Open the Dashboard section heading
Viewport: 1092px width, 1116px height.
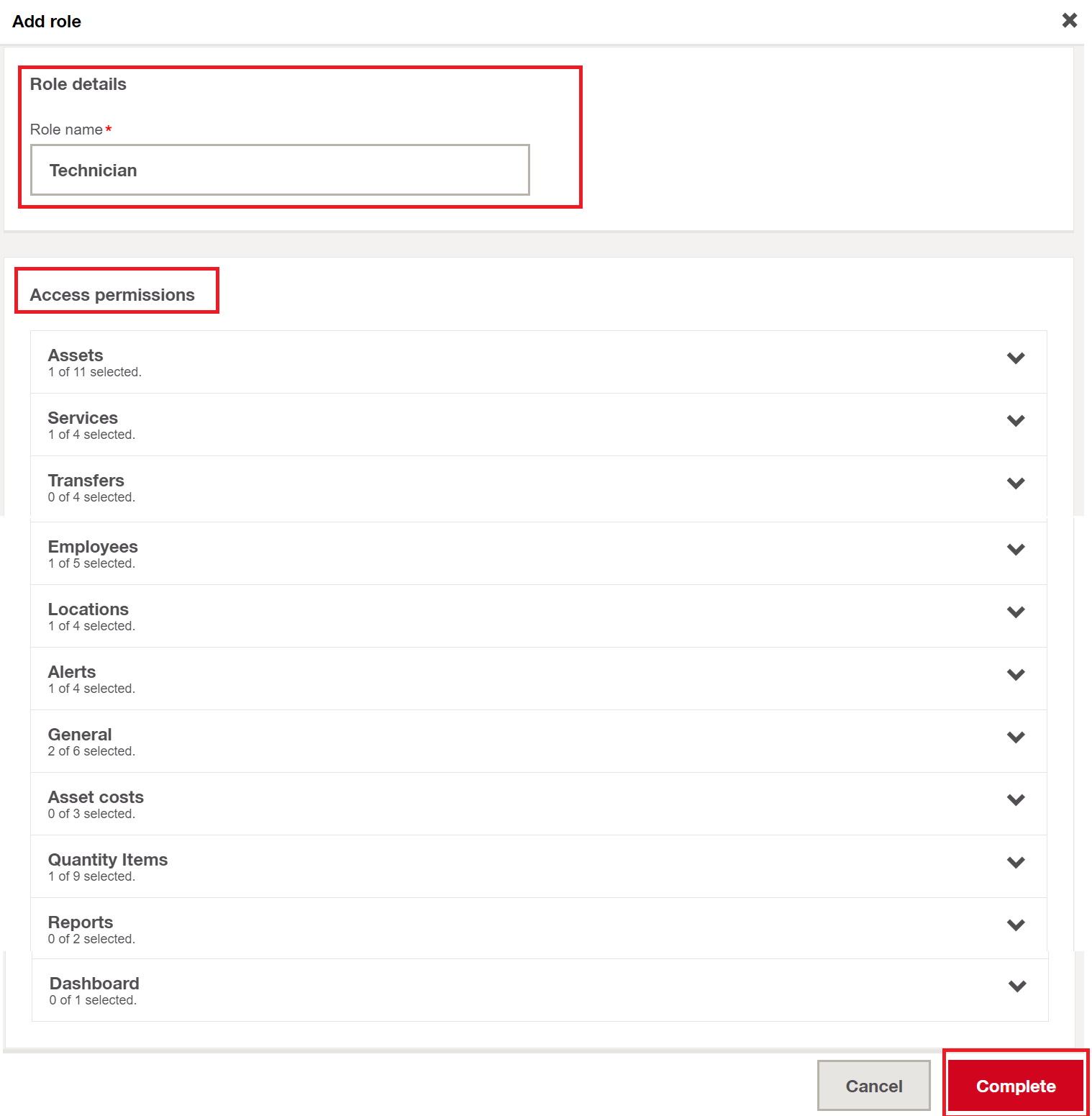coord(94,984)
